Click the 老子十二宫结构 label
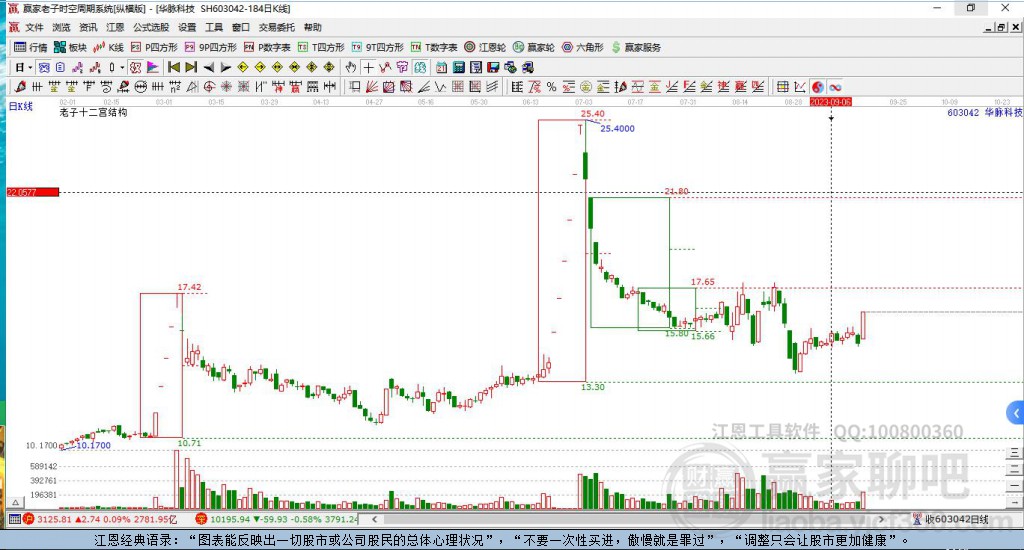The width and height of the screenshot is (1024, 550). (x=93, y=112)
